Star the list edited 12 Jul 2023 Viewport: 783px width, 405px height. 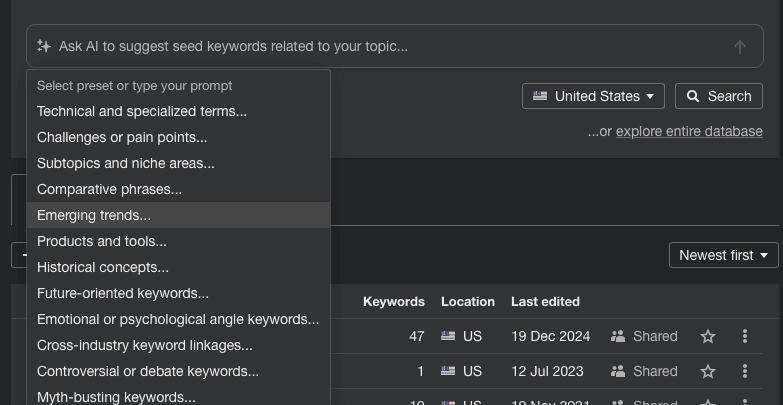point(708,372)
